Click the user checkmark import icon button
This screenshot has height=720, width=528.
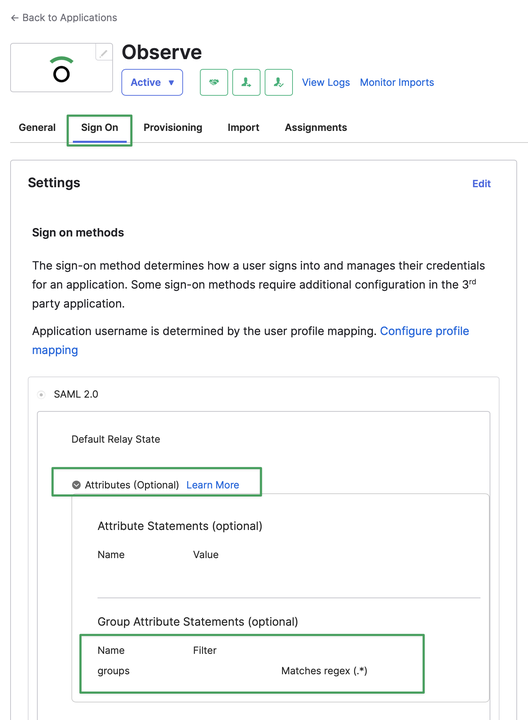pos(279,83)
